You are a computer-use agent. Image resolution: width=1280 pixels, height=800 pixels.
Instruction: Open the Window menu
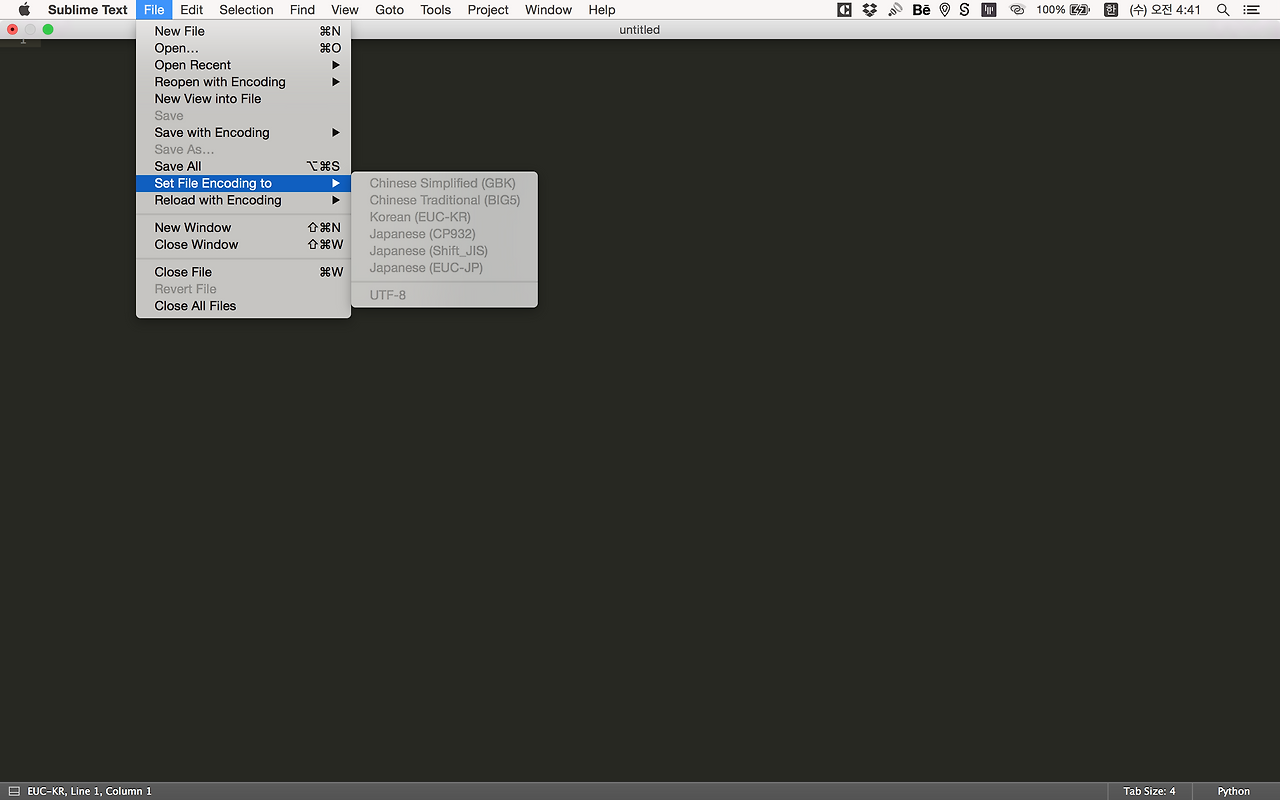(x=549, y=10)
